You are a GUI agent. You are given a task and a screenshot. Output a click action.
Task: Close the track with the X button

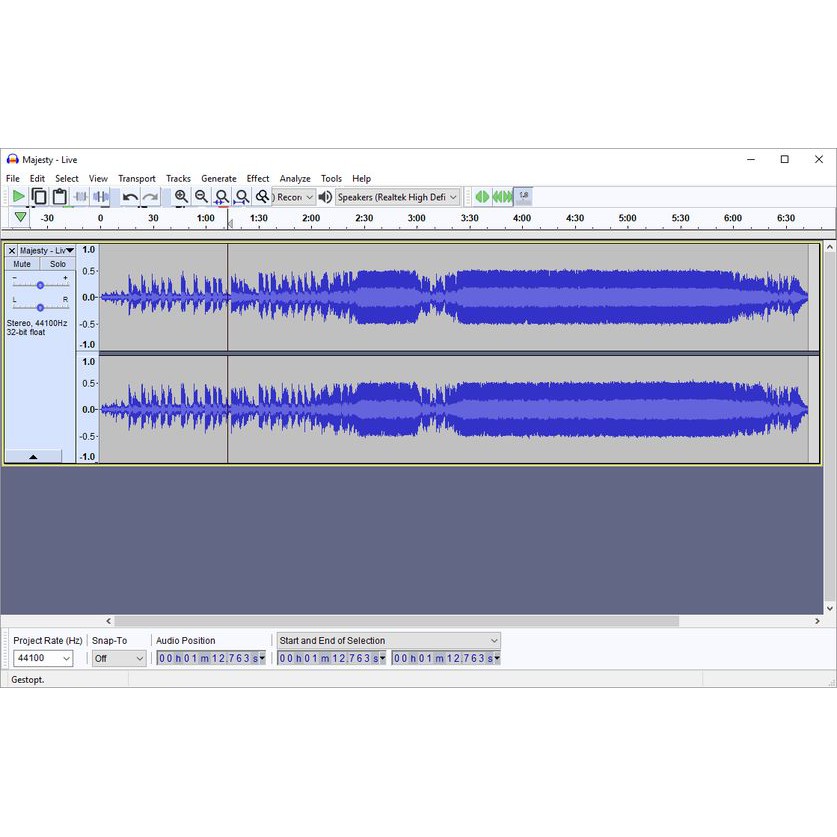tap(12, 250)
